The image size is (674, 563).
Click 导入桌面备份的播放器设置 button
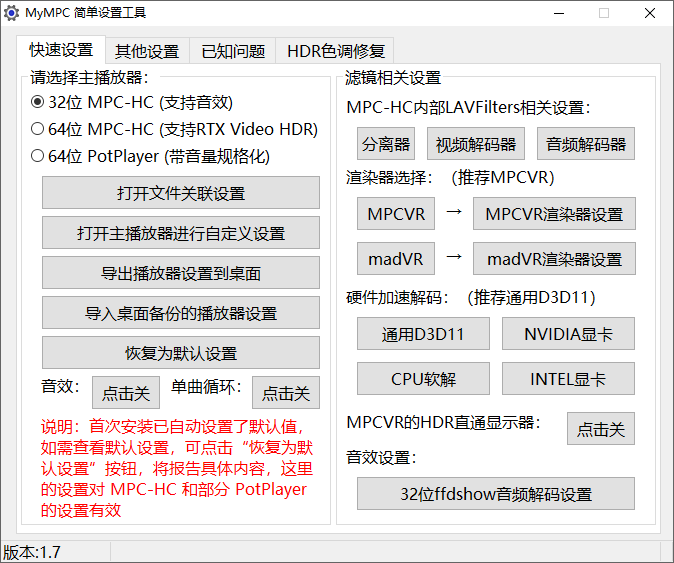point(181,312)
